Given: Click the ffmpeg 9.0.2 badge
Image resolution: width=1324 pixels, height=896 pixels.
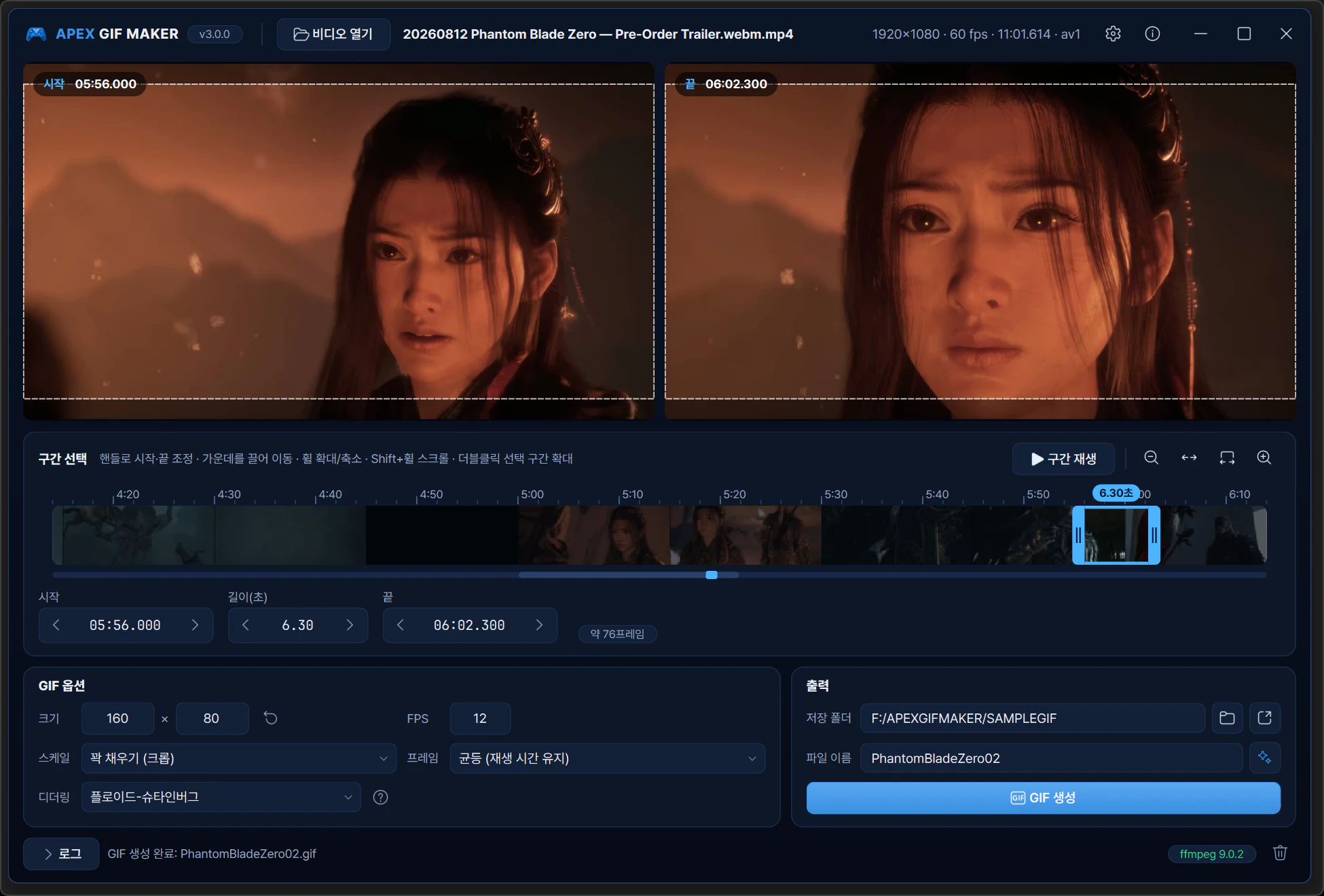Looking at the screenshot, I should (1211, 854).
